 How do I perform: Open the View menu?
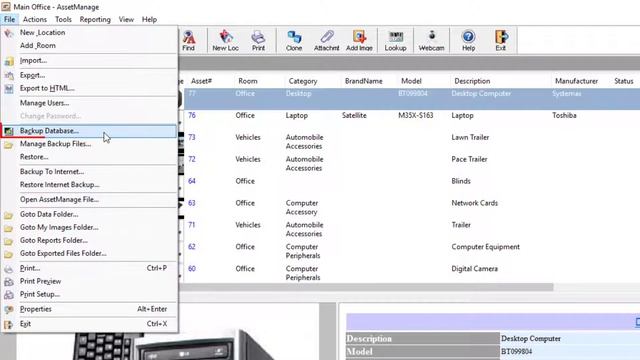click(x=126, y=19)
